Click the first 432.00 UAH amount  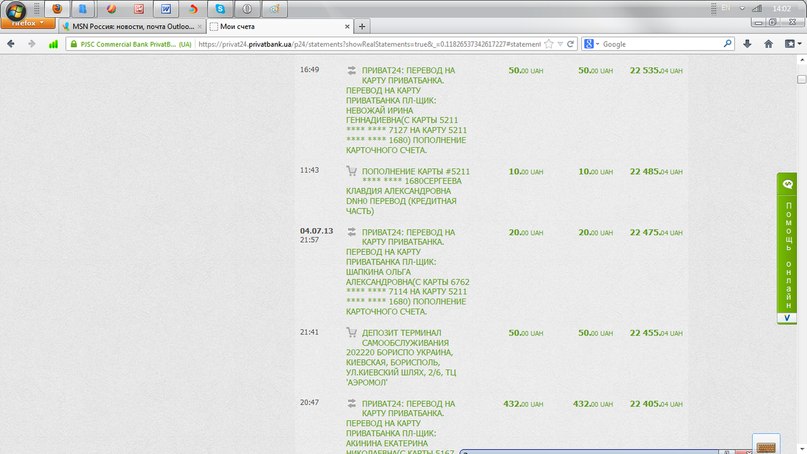tap(523, 404)
